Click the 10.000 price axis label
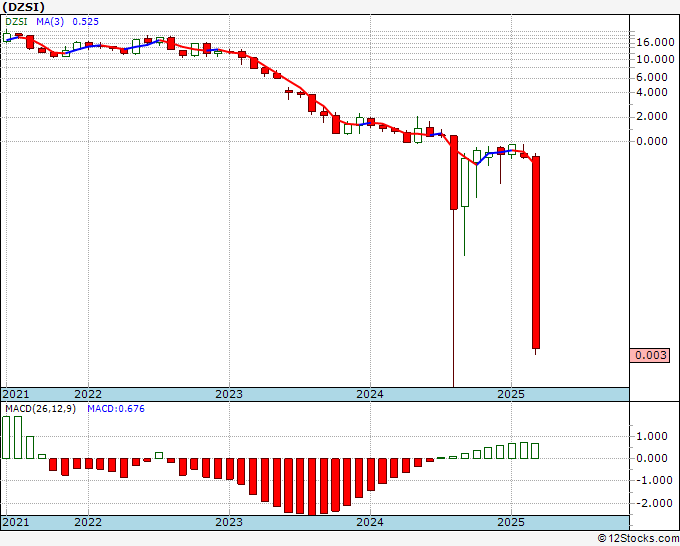Viewport: 680px width, 546px height. [x=655, y=59]
